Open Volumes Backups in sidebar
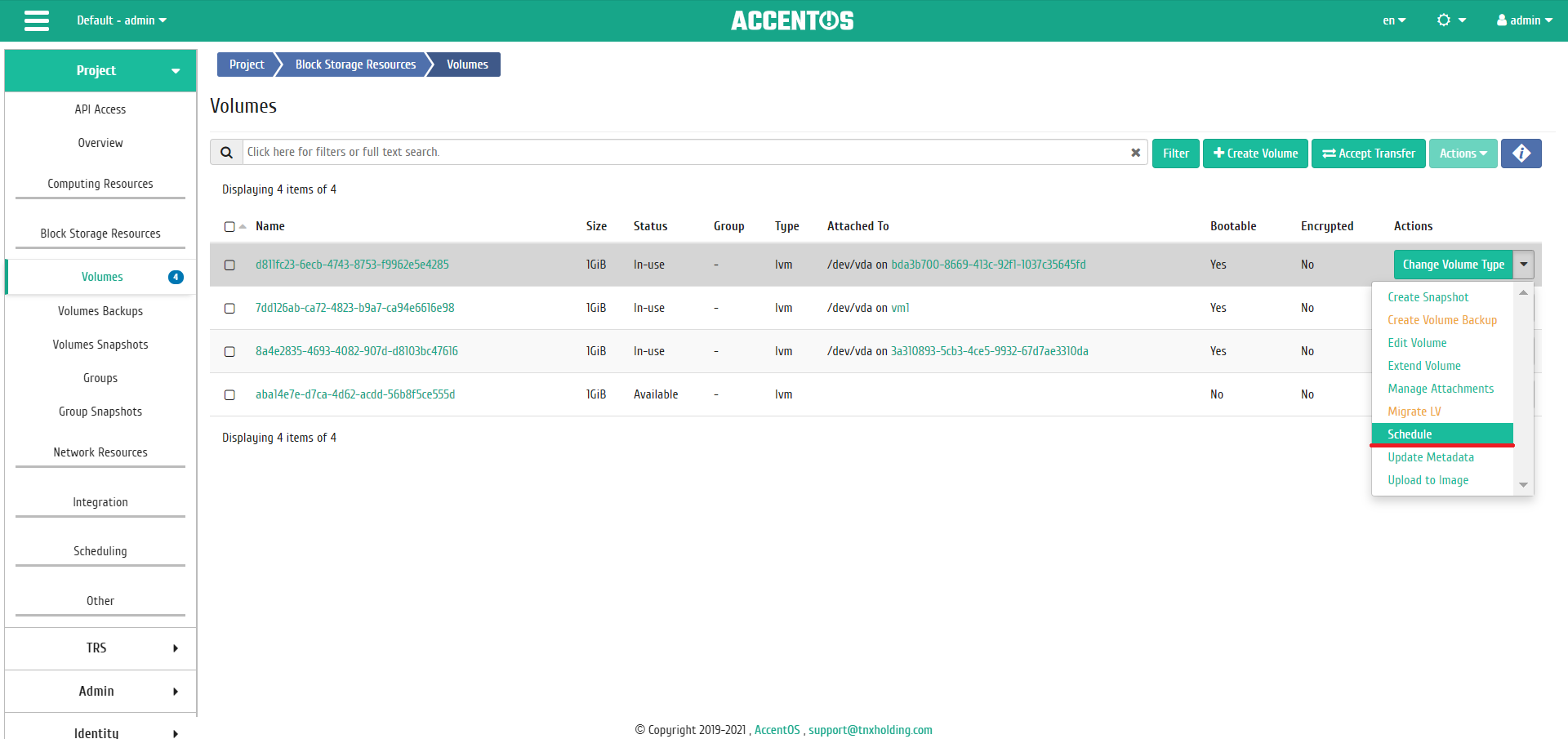1568x739 pixels. coord(100,311)
